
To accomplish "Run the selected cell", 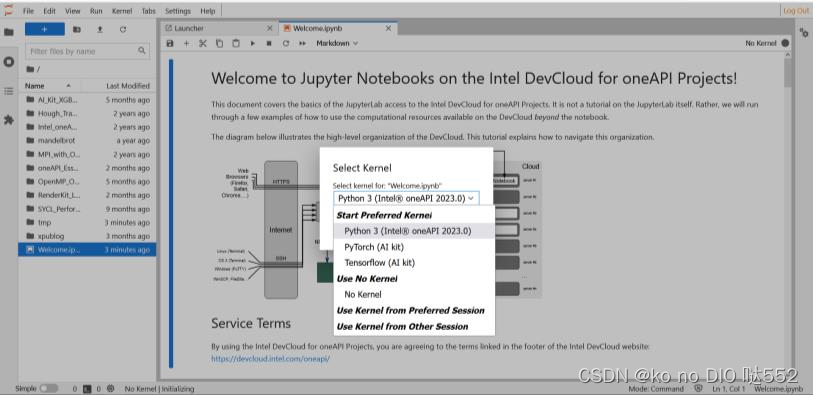I will click(x=253, y=44).
